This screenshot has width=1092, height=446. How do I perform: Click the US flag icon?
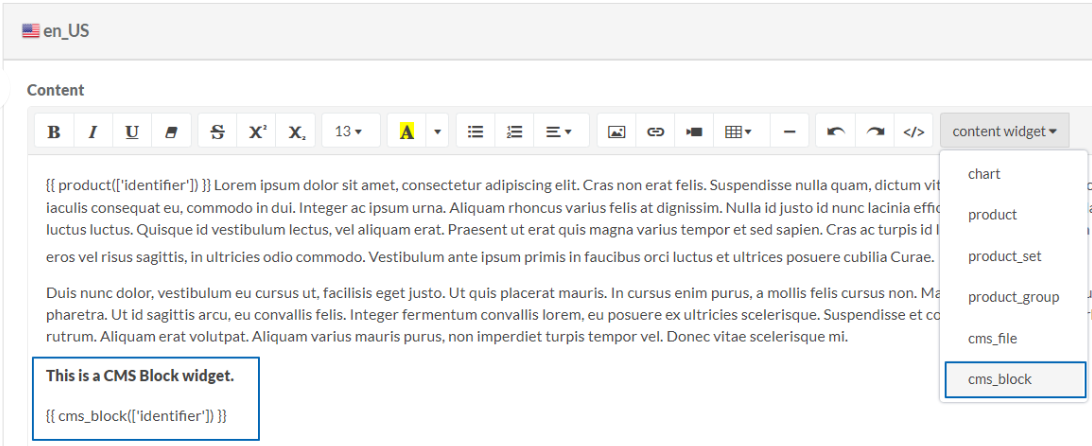pyautogui.click(x=31, y=31)
